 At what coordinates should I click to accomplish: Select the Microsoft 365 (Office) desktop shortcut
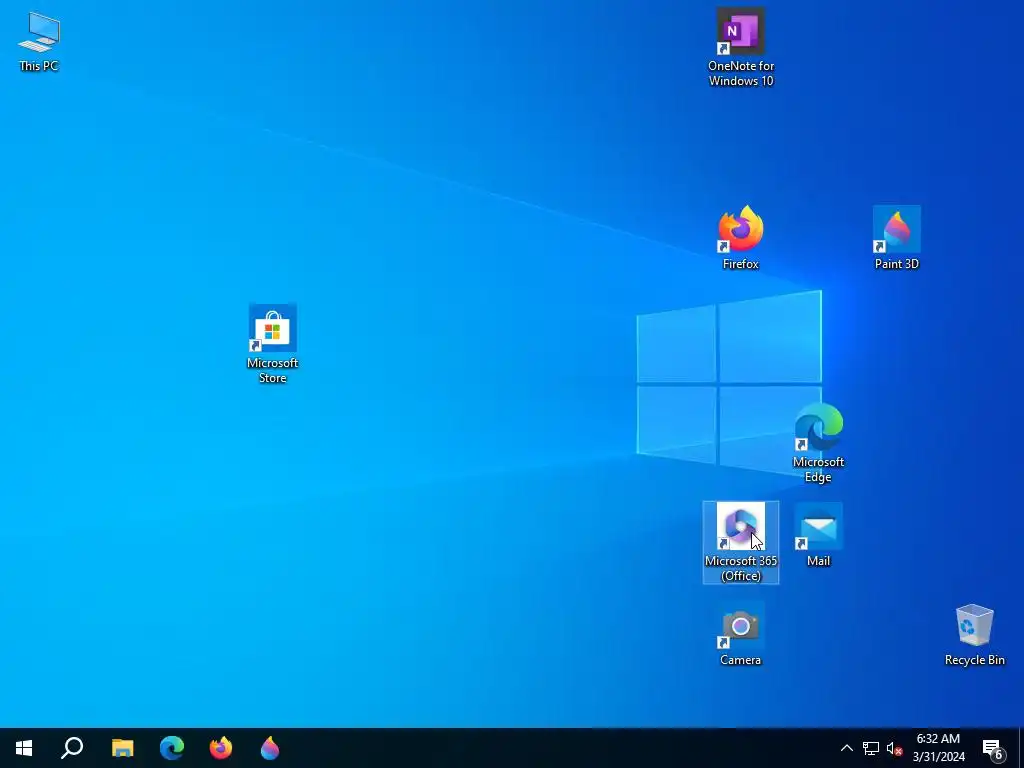point(741,543)
